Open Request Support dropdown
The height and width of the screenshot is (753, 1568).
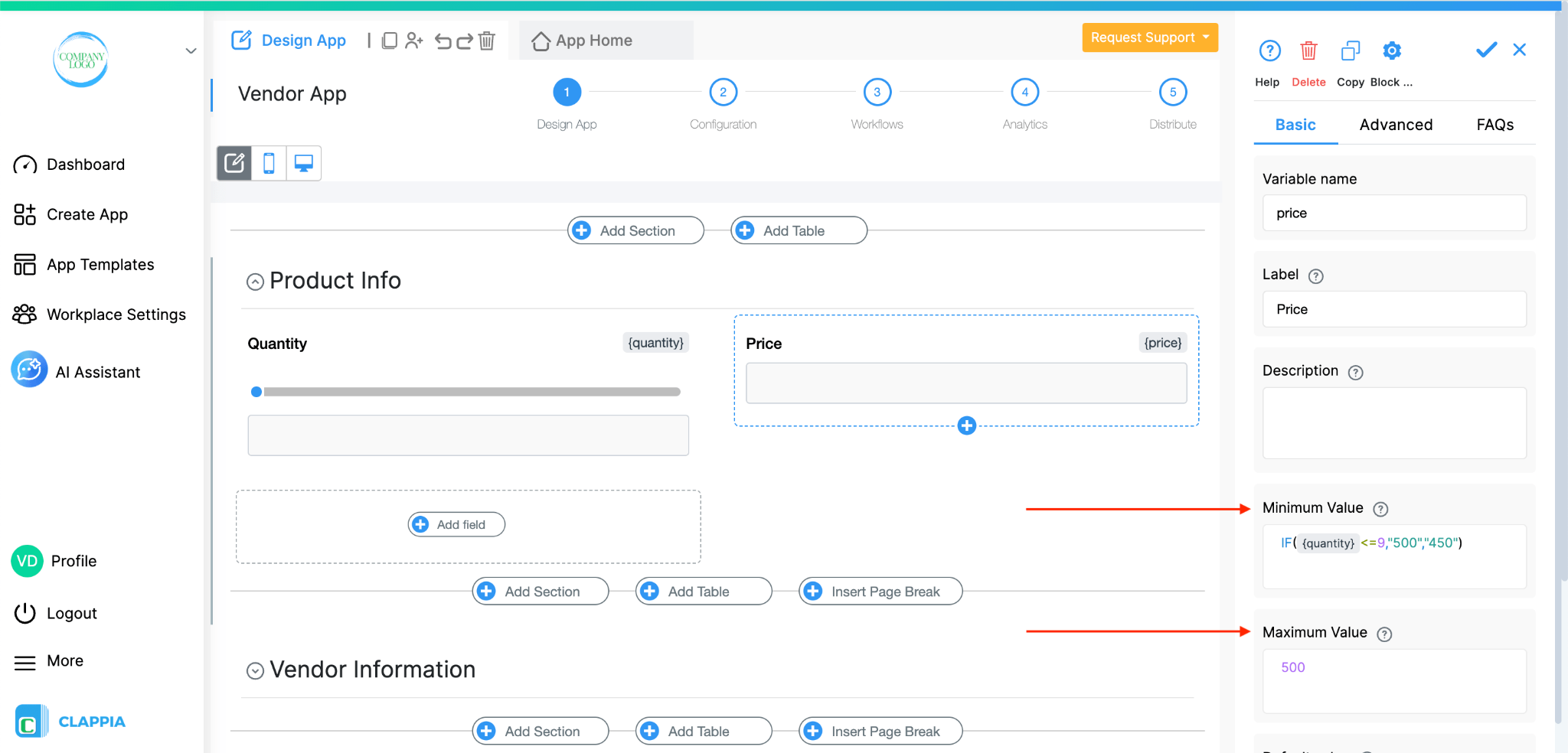click(x=1150, y=37)
